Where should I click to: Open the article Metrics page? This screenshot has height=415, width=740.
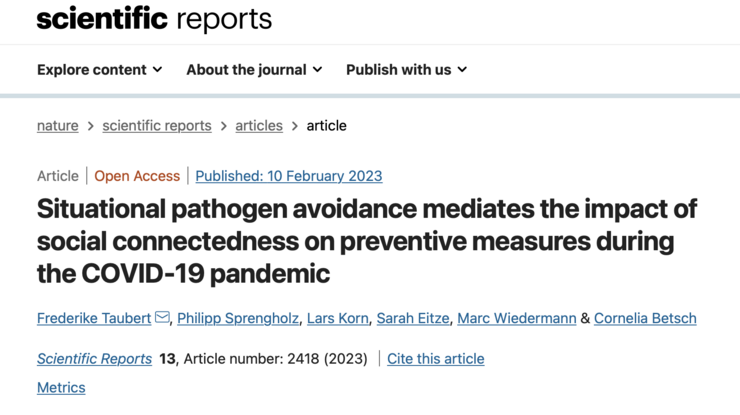tap(61, 388)
